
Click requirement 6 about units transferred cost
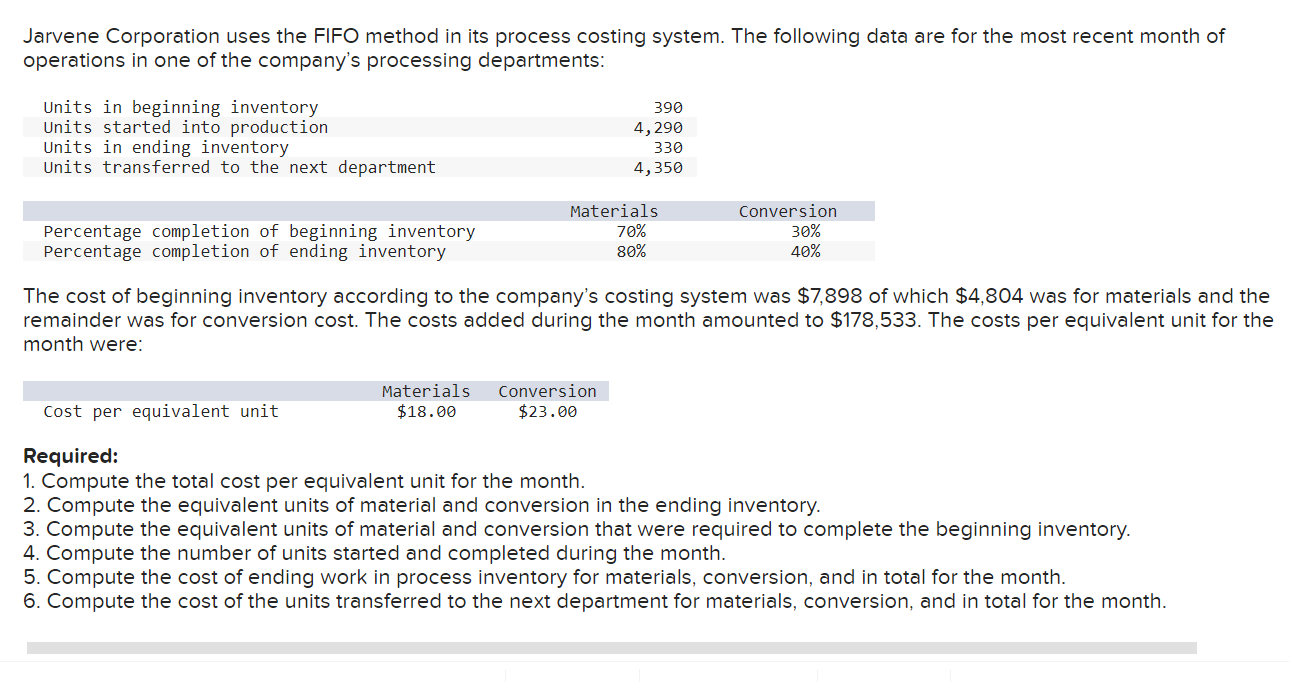click(594, 601)
